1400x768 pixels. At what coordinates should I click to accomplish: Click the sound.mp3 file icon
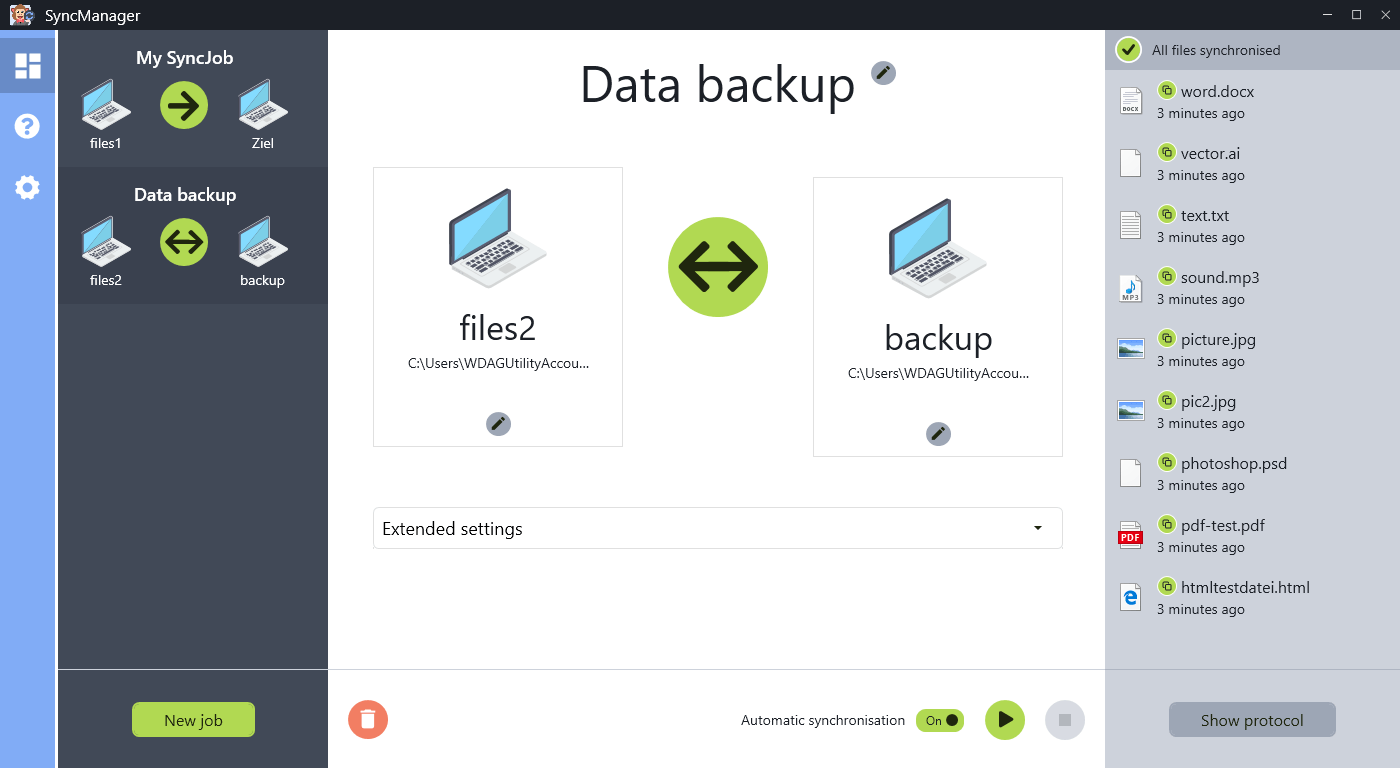pos(1130,288)
